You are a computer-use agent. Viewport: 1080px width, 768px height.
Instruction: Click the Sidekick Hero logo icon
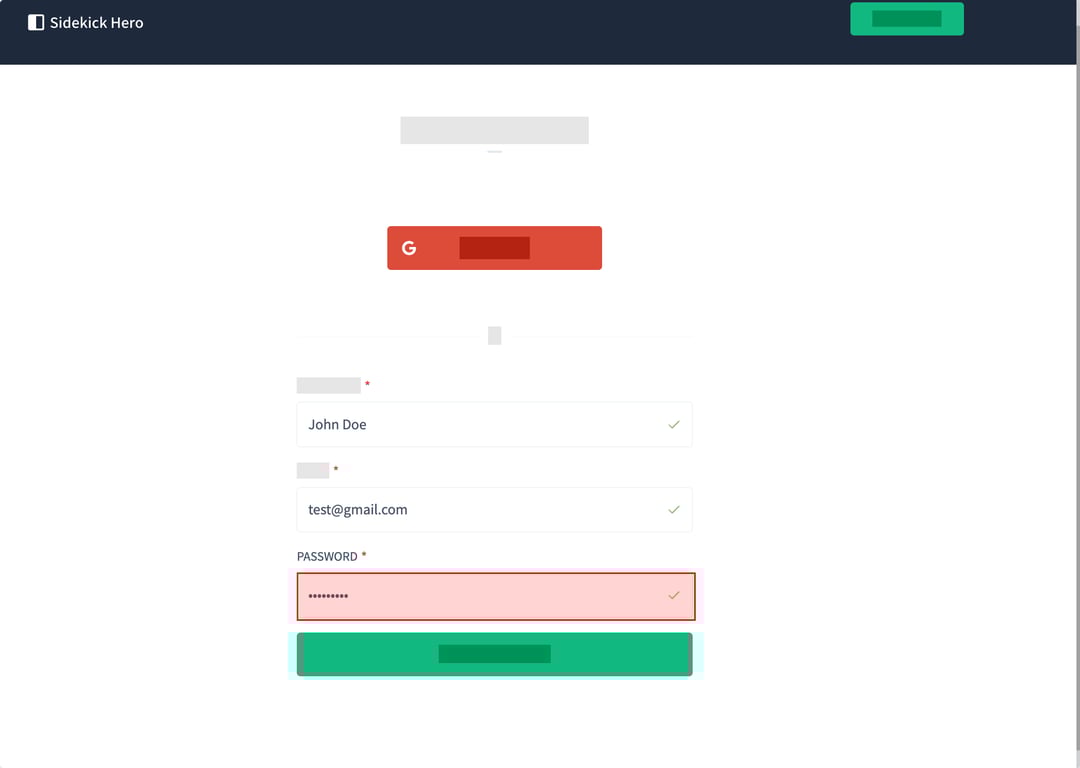click(36, 22)
